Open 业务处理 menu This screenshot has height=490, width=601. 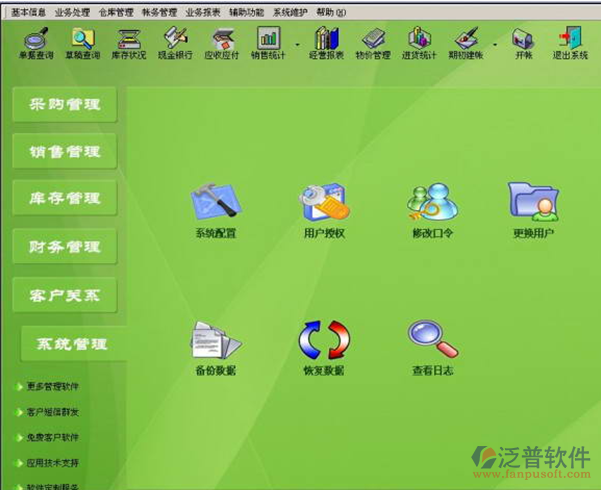[72, 13]
